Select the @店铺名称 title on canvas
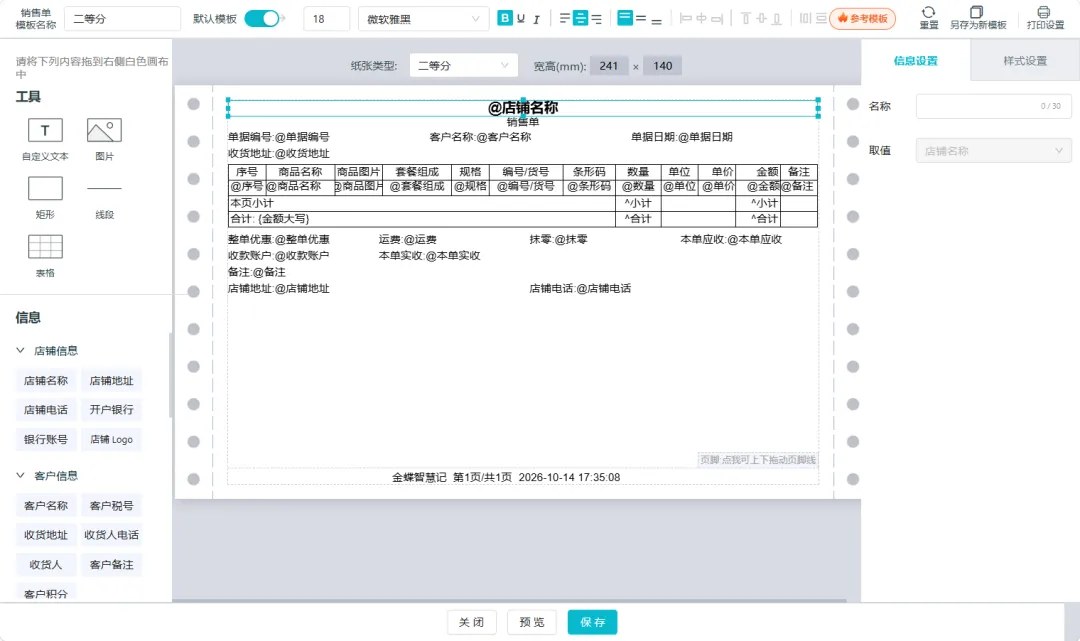 click(523, 107)
